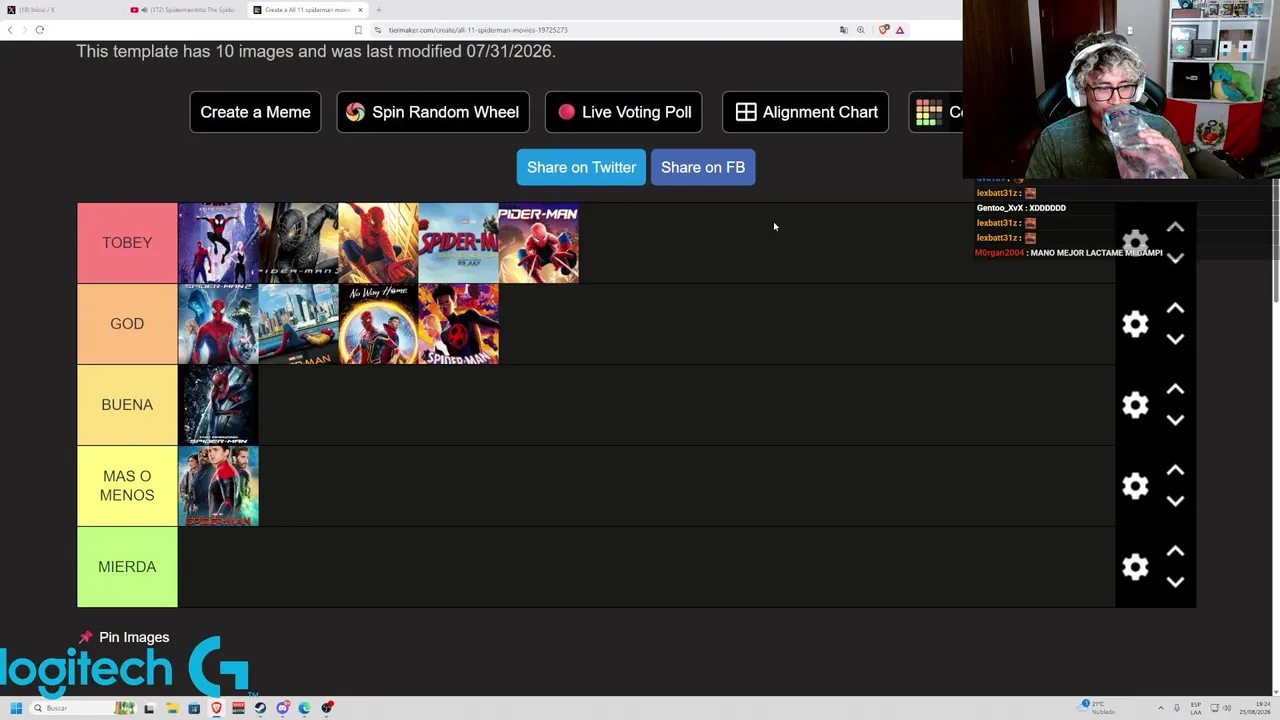The image size is (1280, 720).
Task: Select the second poster in GOD tier
Action: point(298,324)
